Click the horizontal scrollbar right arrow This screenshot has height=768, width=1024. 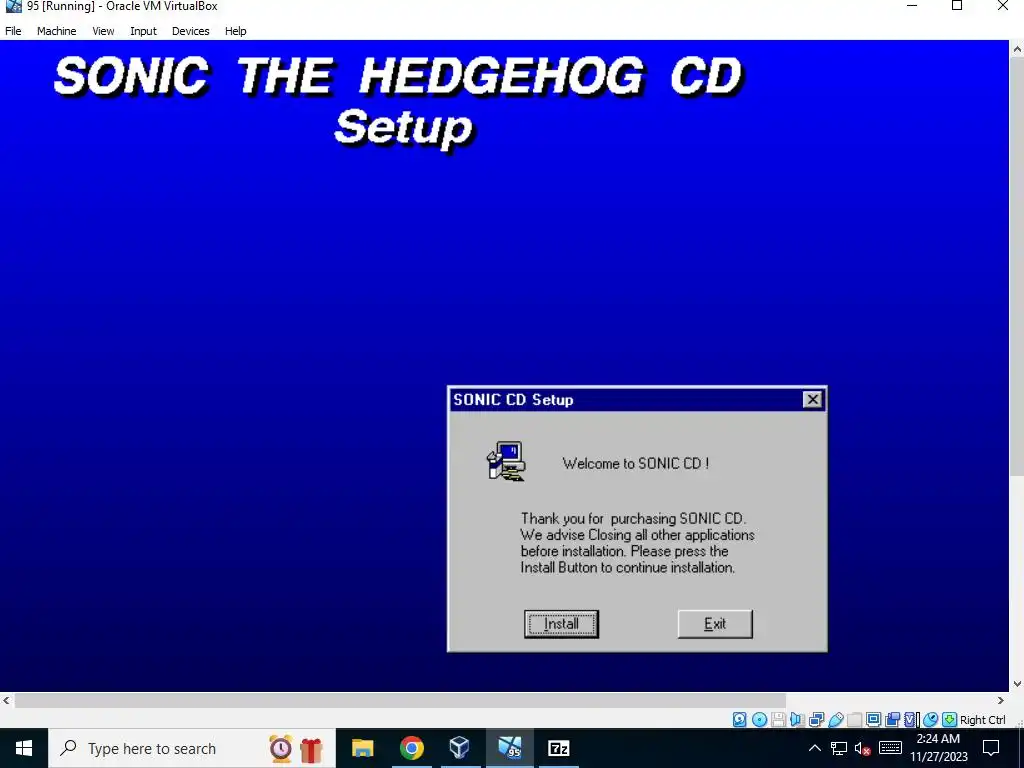click(1000, 701)
